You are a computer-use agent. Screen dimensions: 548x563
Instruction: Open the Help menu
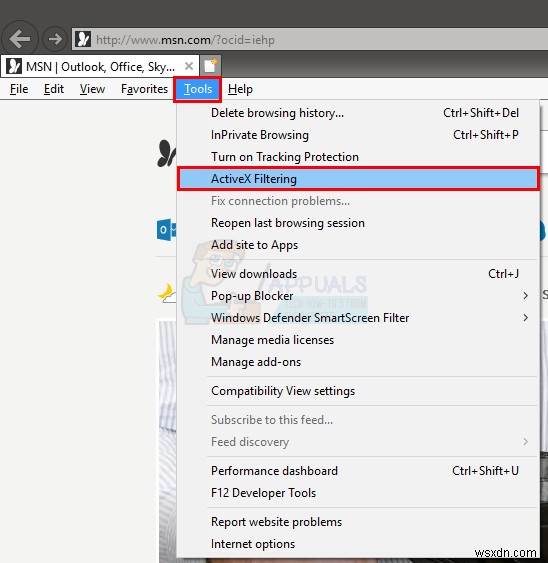[240, 89]
